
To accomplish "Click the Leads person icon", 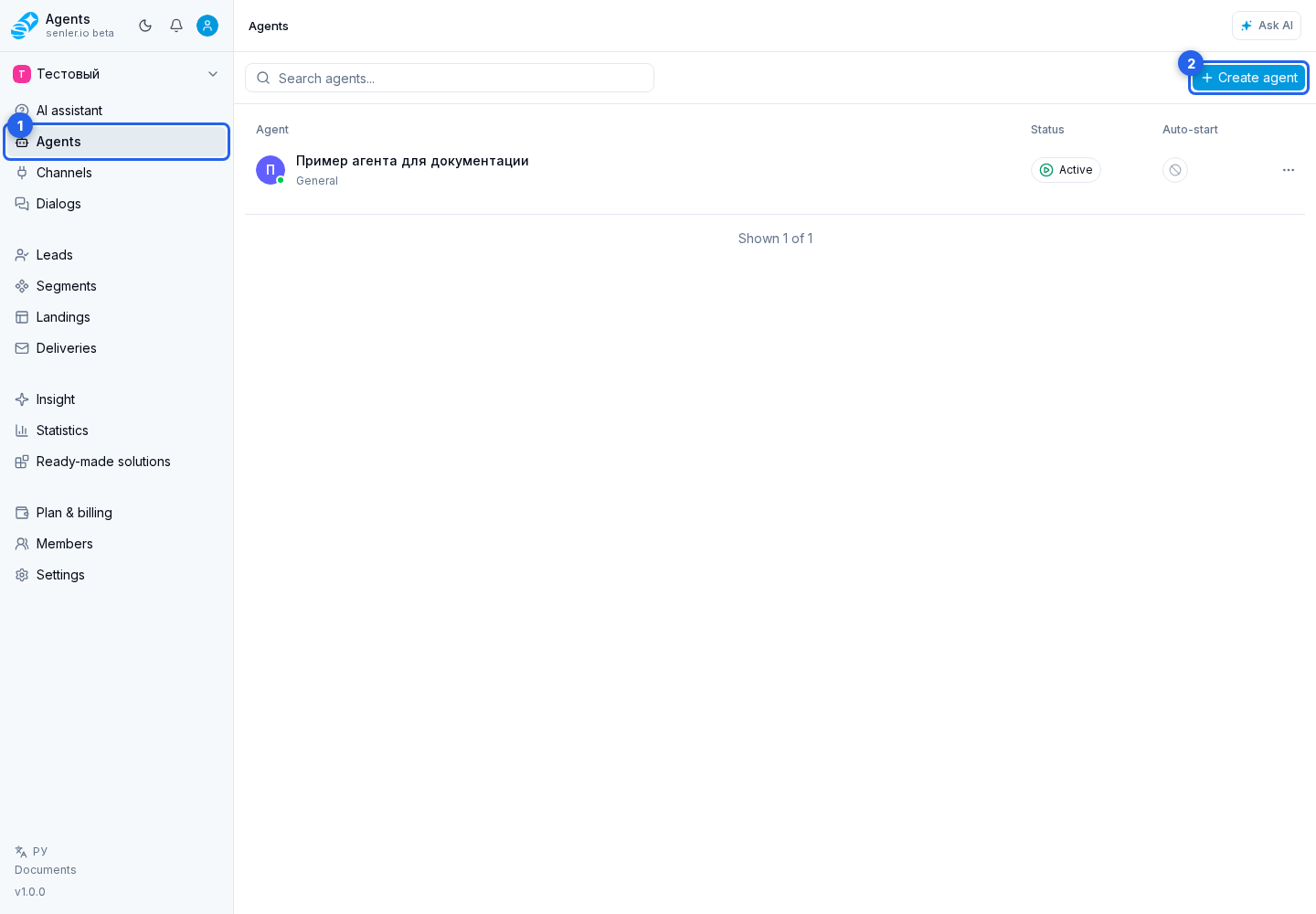I will 22,255.
